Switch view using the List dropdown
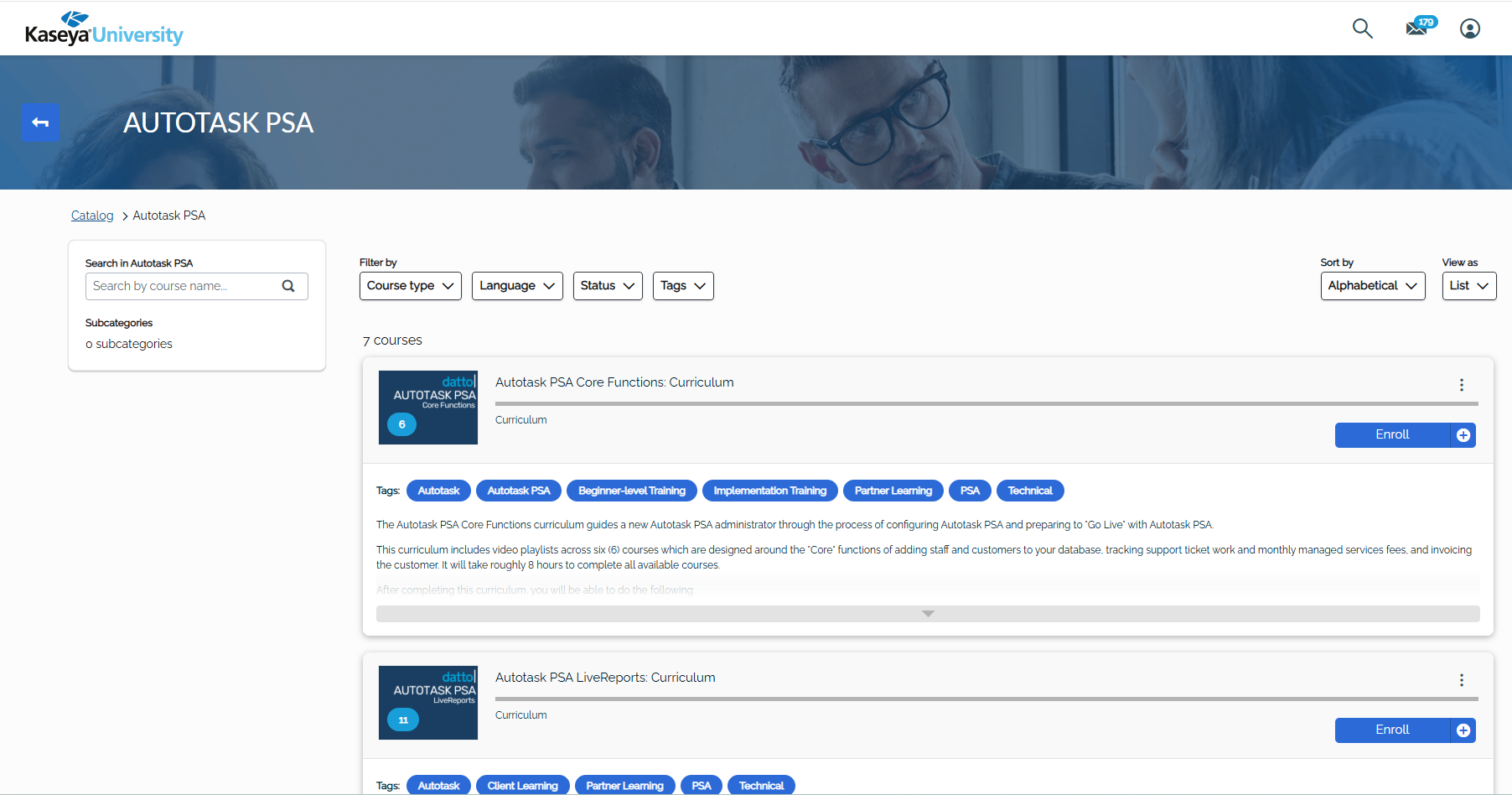 point(1468,286)
